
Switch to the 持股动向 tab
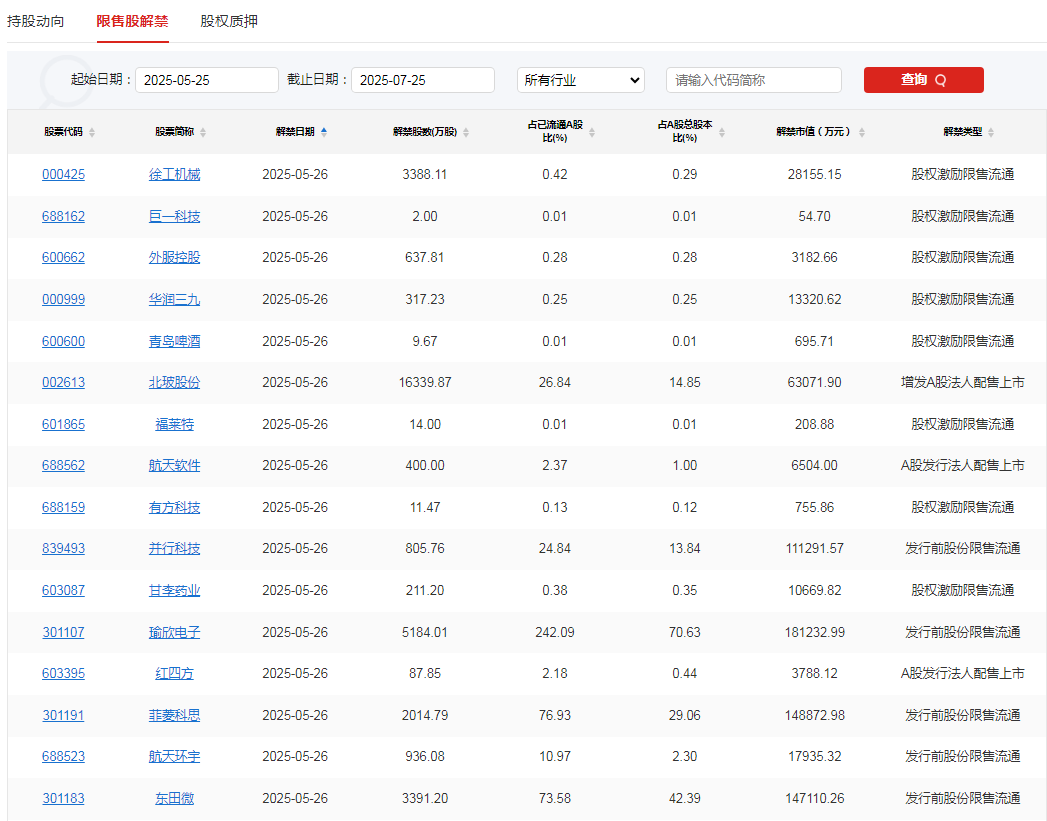pyautogui.click(x=35, y=20)
